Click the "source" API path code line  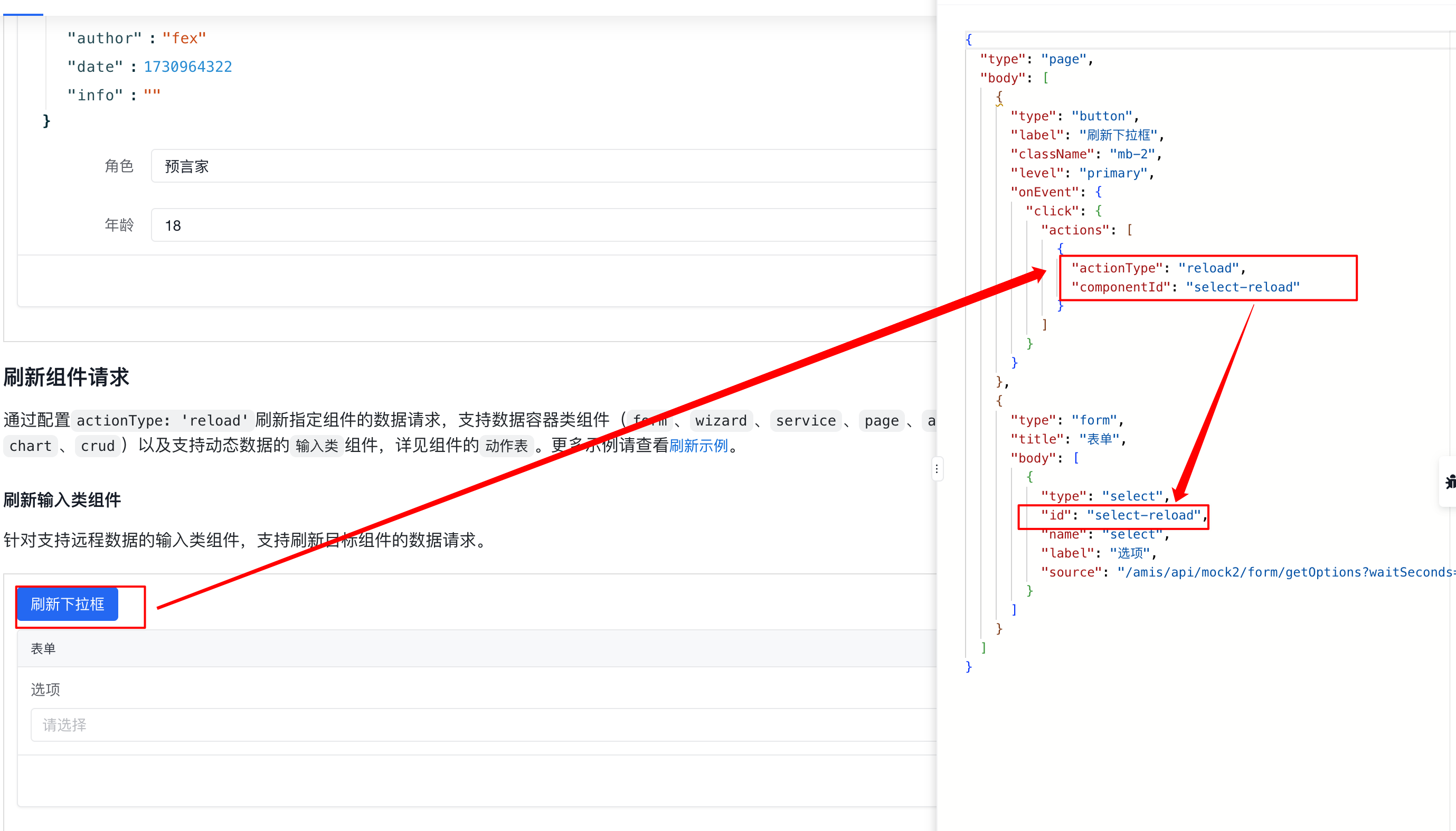(1249, 572)
